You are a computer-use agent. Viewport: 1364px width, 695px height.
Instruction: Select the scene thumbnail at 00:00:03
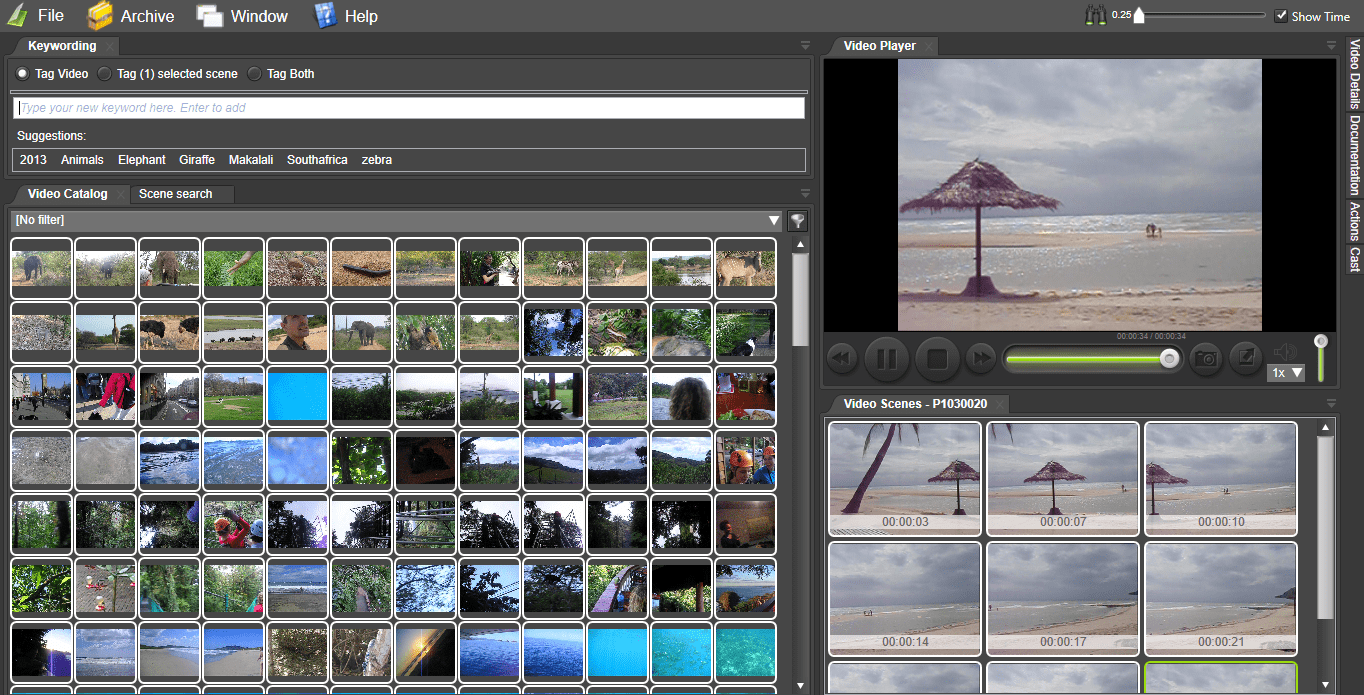tap(905, 478)
